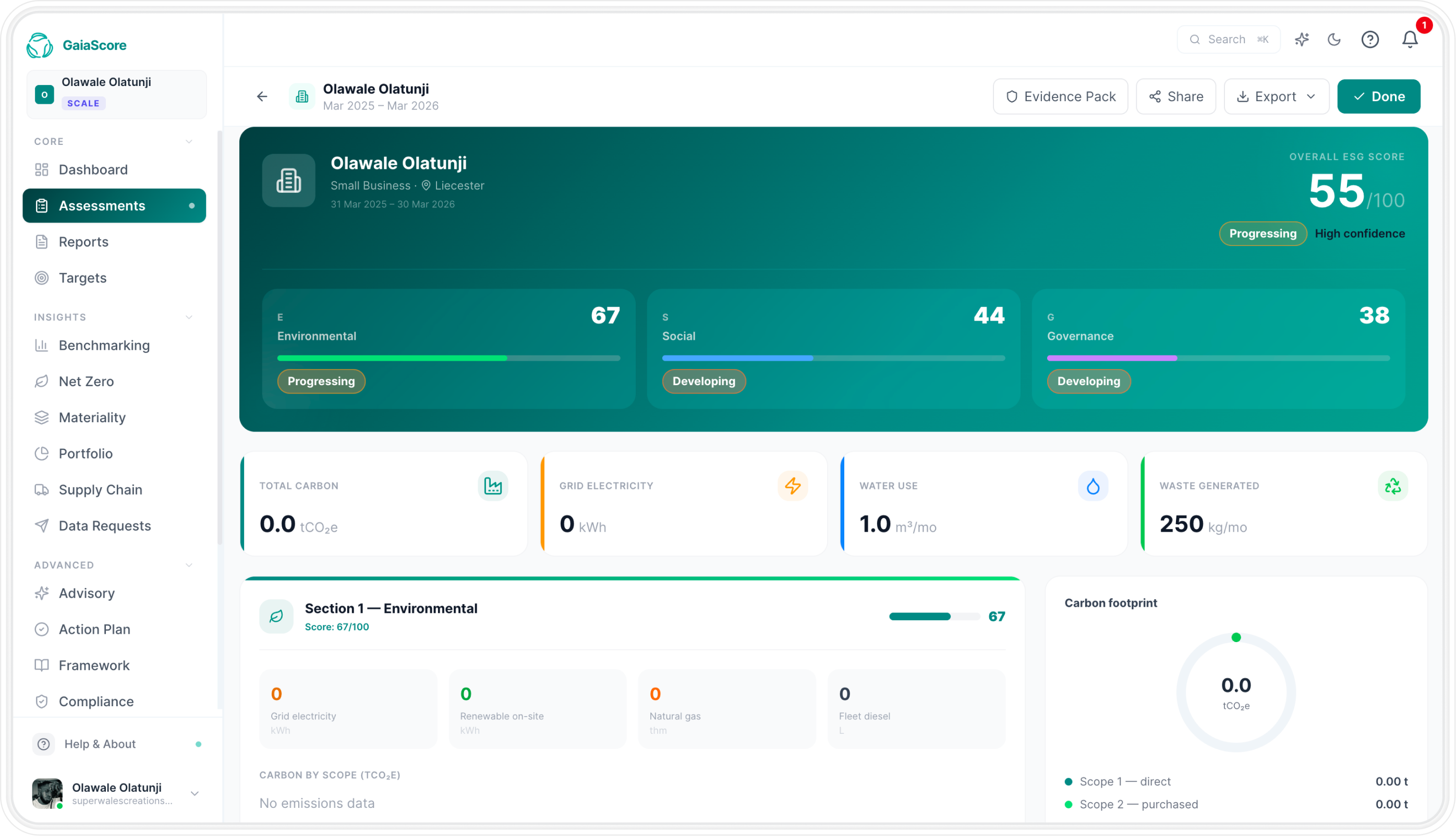Click the Section 1 score bar showing 67
The height and width of the screenshot is (836, 1456).
[x=935, y=617]
